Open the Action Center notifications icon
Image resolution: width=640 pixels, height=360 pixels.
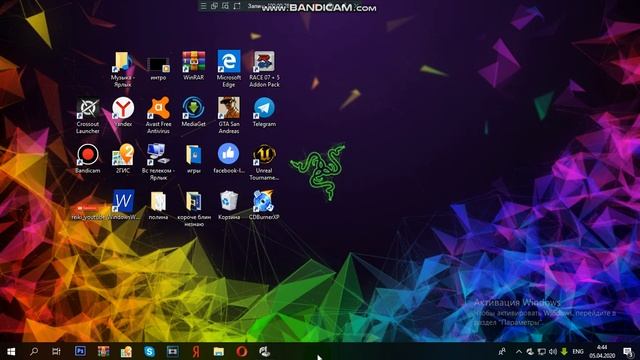[x=629, y=351]
